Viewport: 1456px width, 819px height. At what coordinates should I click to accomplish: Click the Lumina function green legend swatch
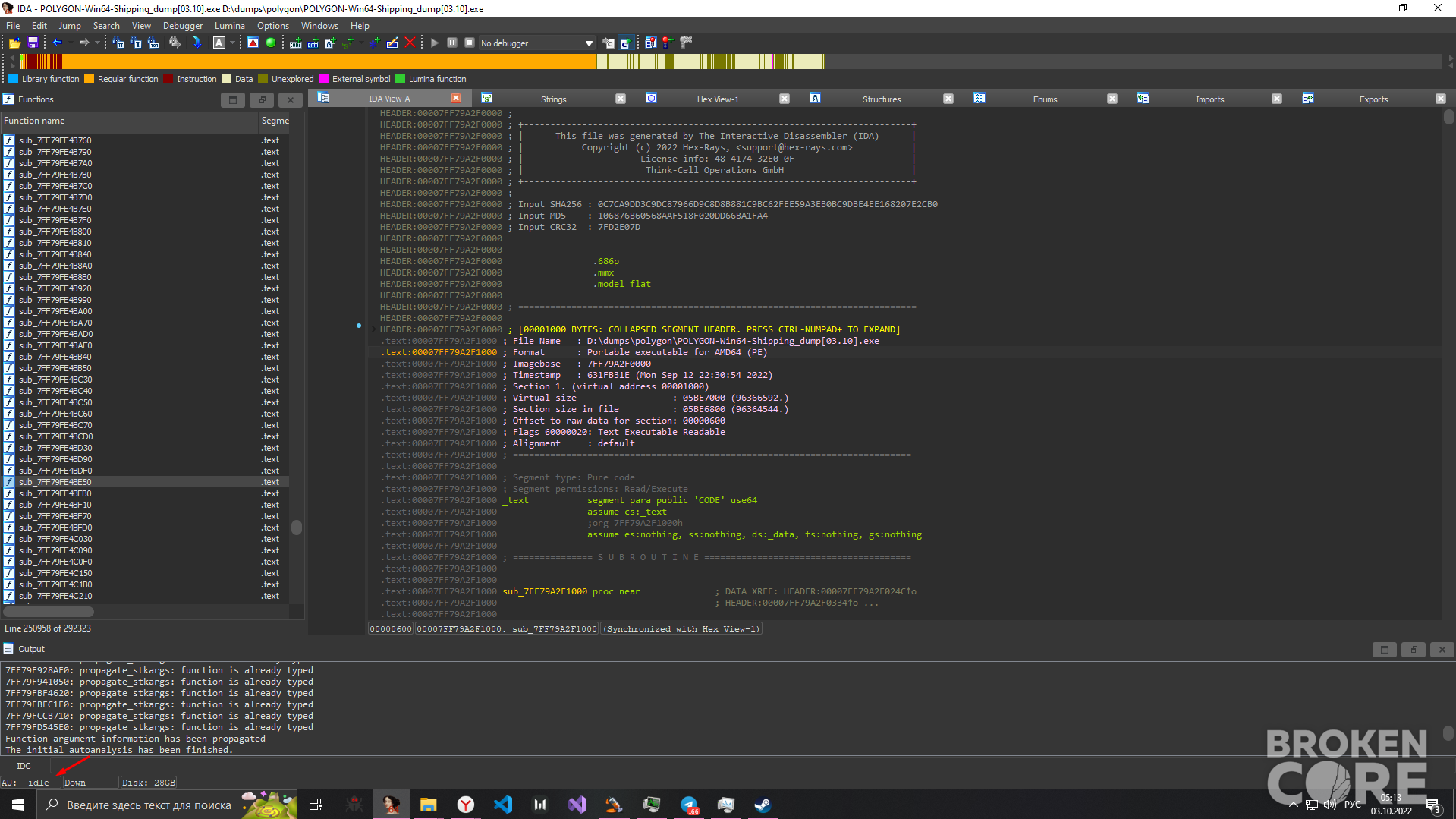coord(400,79)
